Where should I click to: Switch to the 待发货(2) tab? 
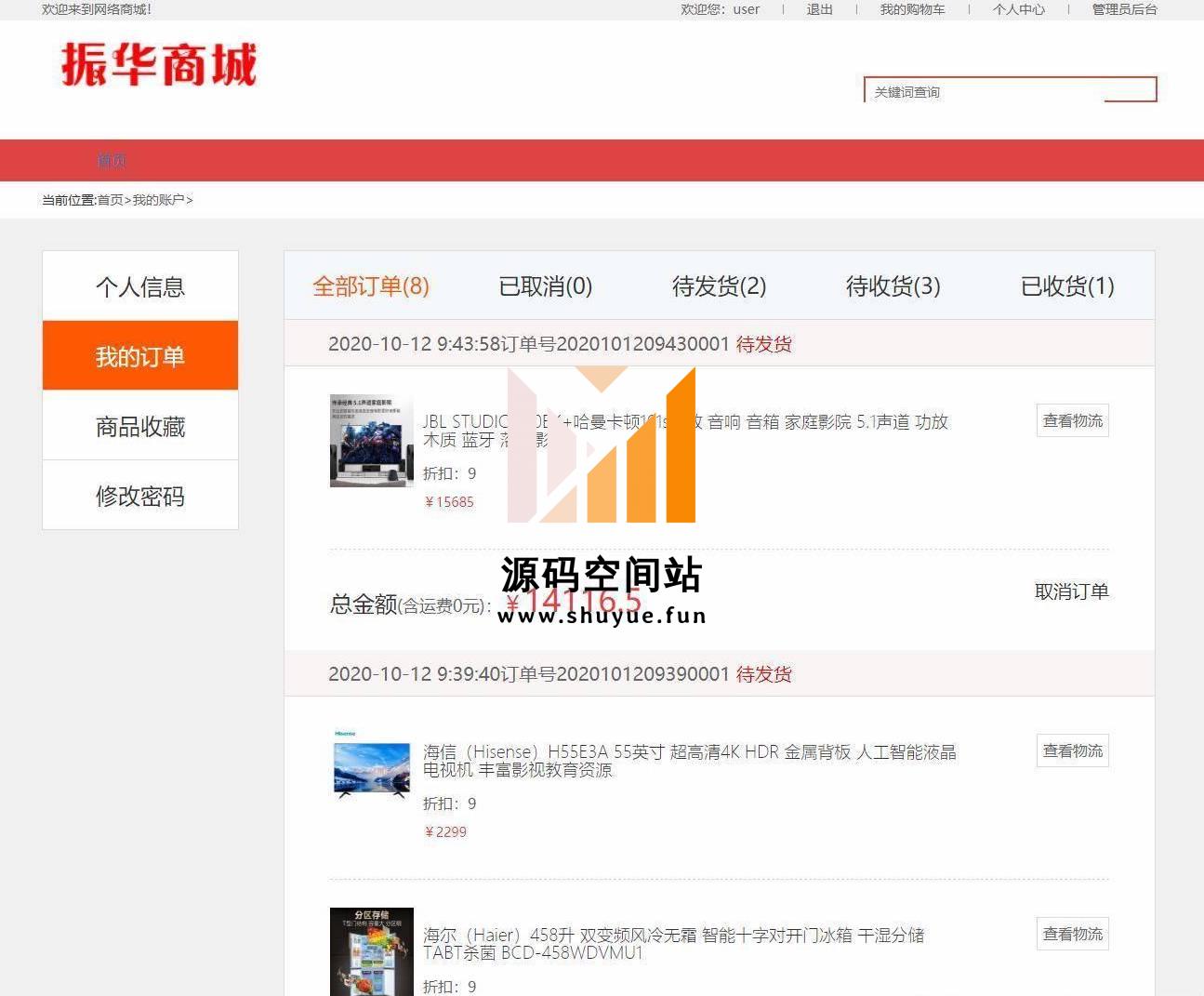[x=720, y=286]
